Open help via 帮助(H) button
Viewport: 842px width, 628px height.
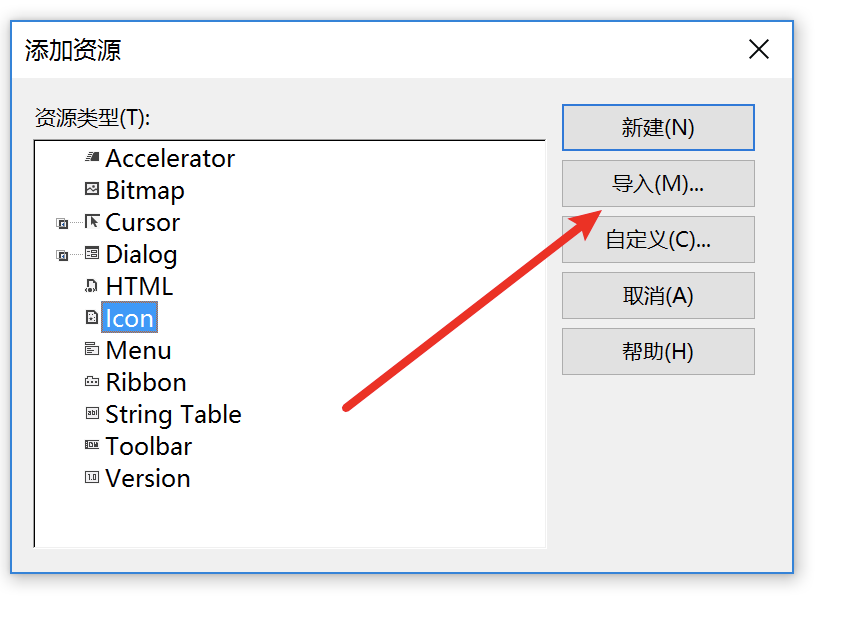coord(658,352)
